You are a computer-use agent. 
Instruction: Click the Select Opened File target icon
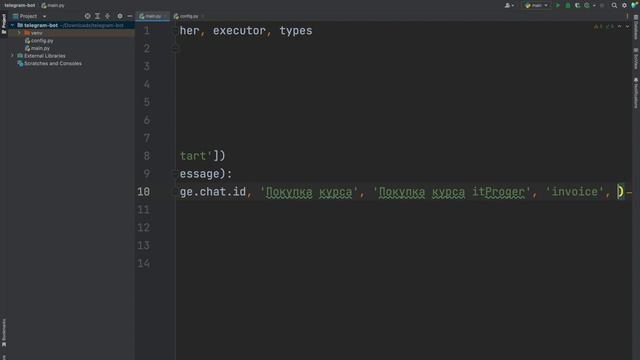[87, 16]
